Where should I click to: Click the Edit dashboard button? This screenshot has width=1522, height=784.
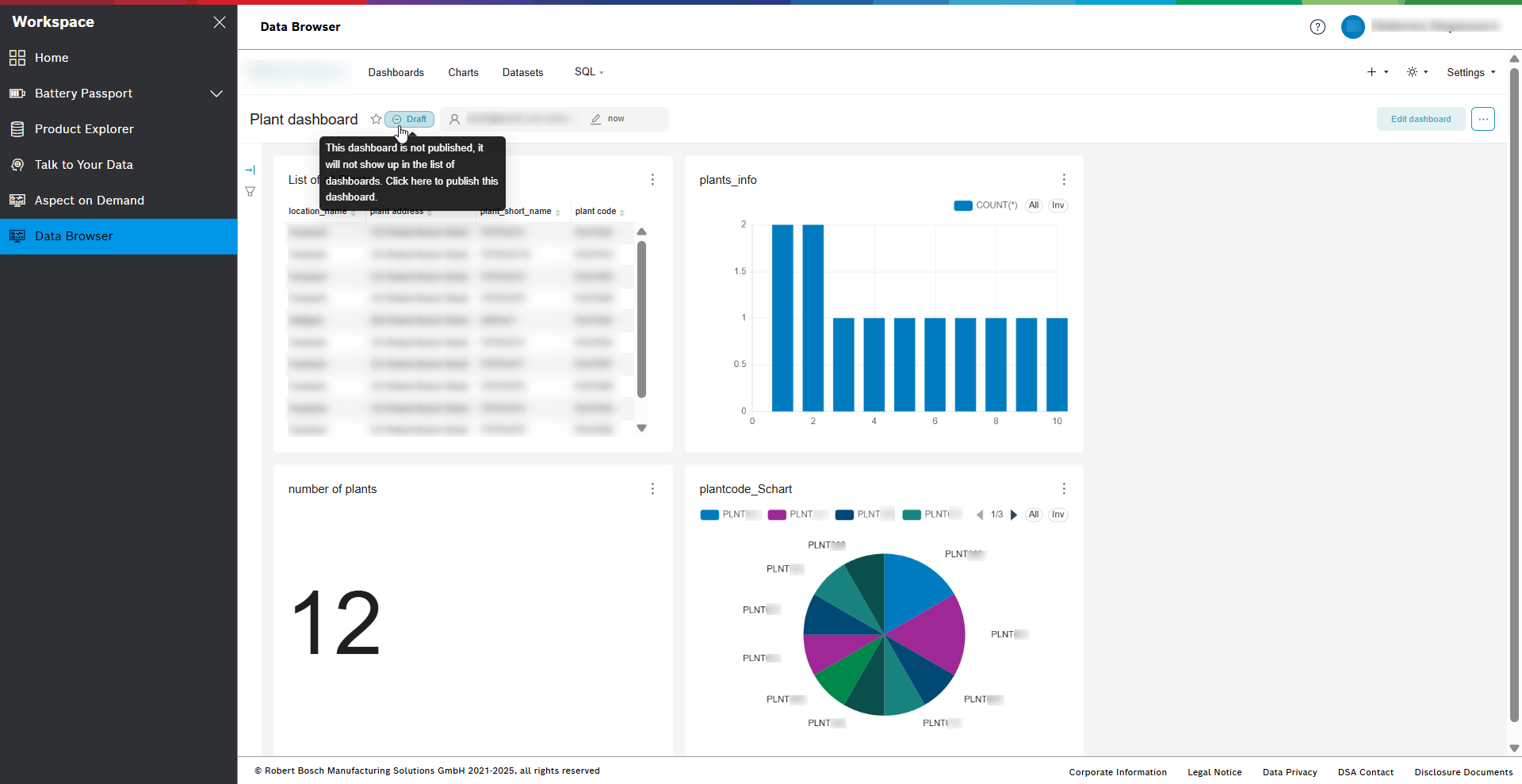(1421, 119)
